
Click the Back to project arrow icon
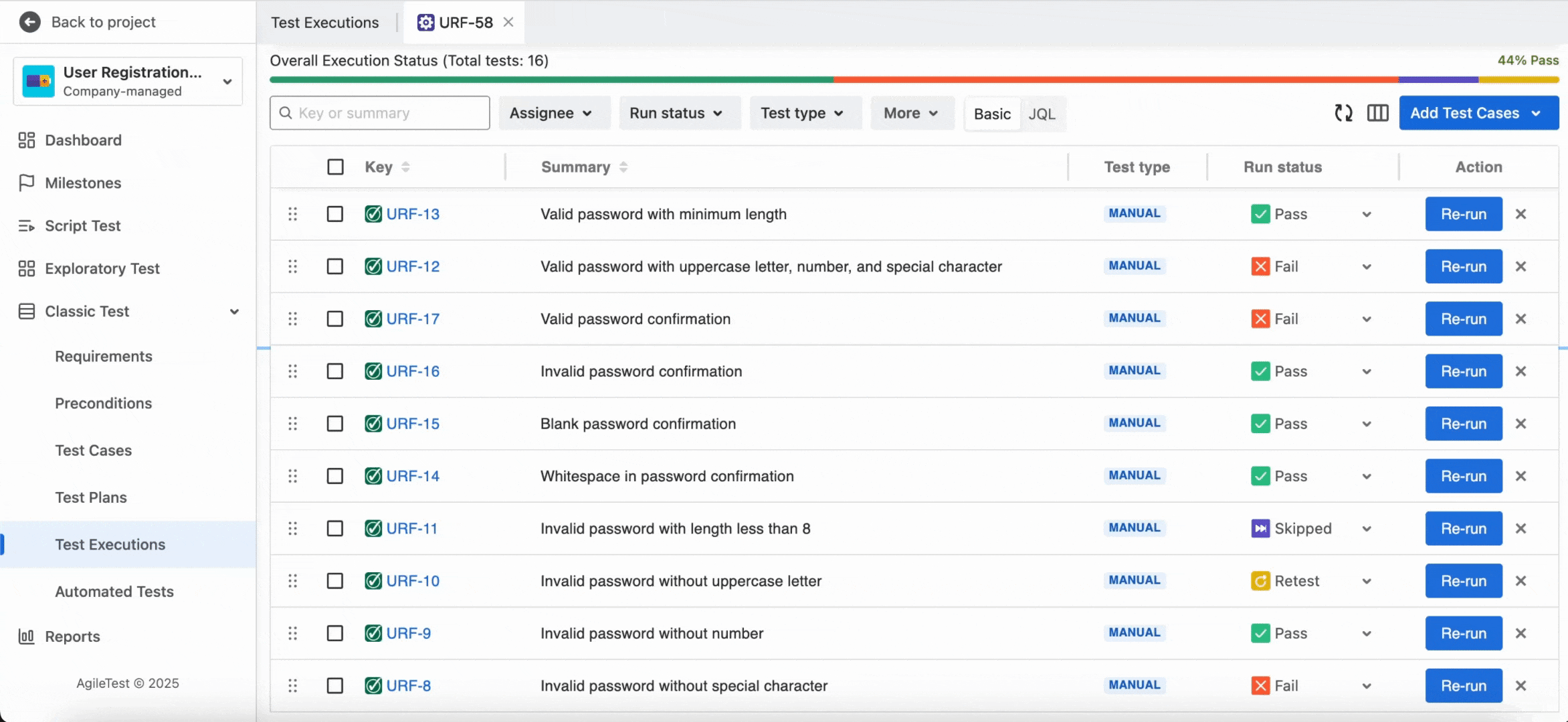pyautogui.click(x=29, y=22)
